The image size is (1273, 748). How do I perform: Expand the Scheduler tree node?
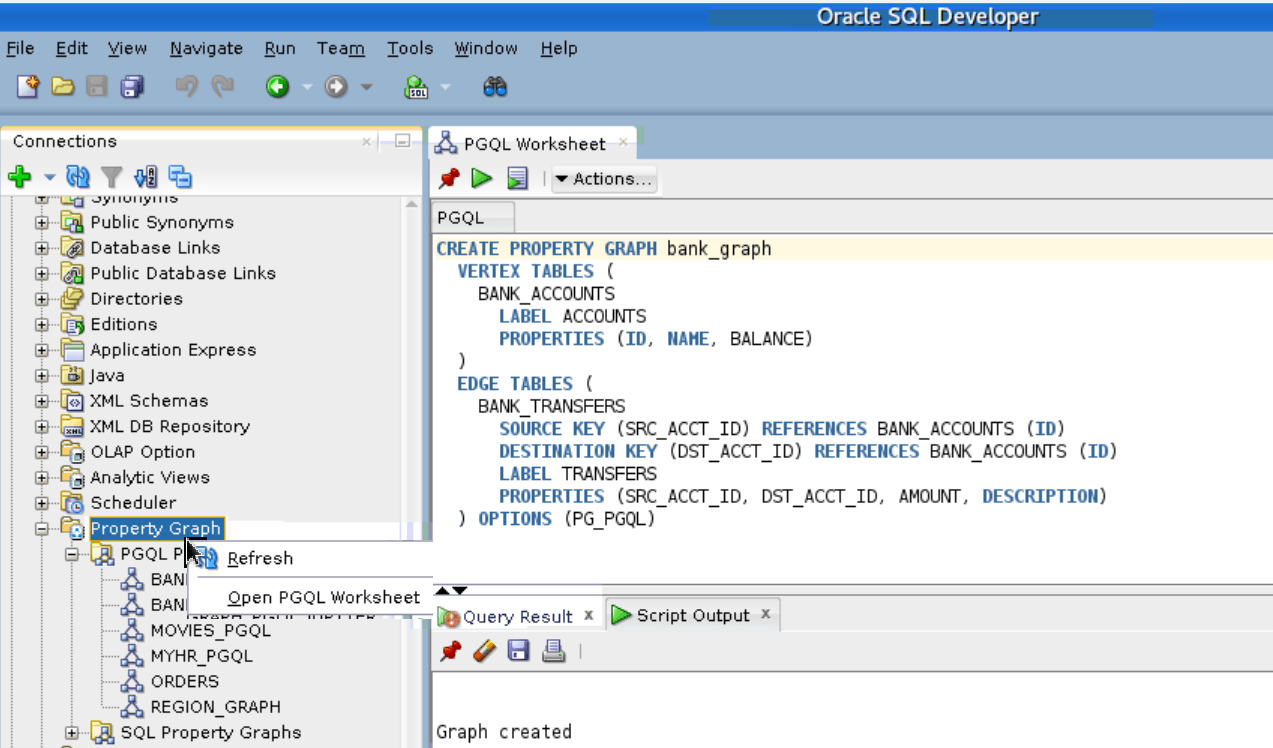[42, 503]
